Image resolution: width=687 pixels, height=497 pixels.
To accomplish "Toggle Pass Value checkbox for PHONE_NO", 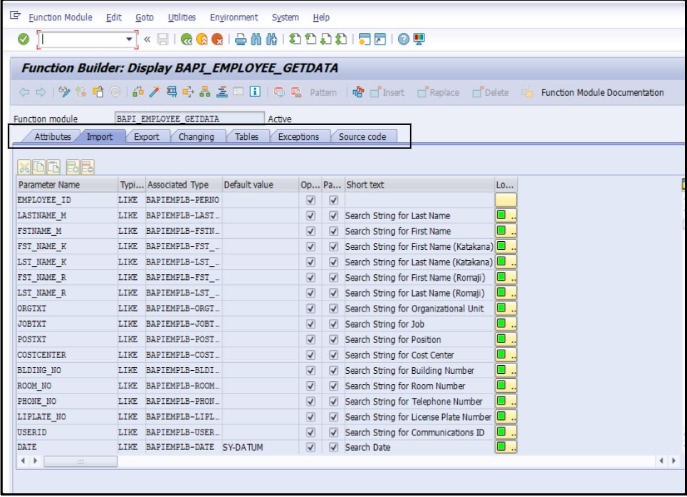I will pos(333,401).
